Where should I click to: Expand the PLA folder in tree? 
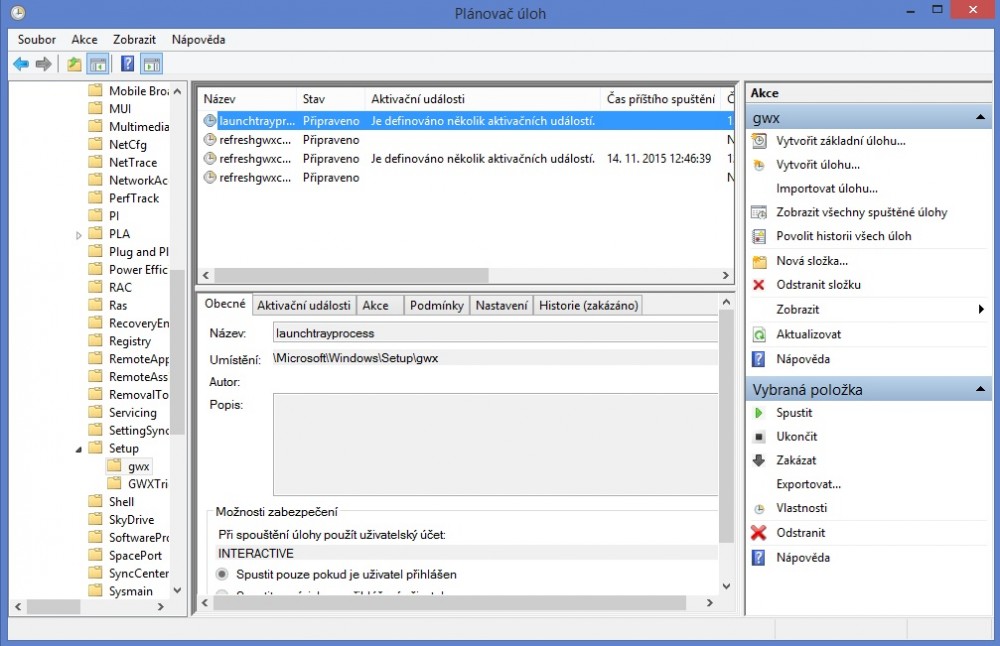coord(80,235)
